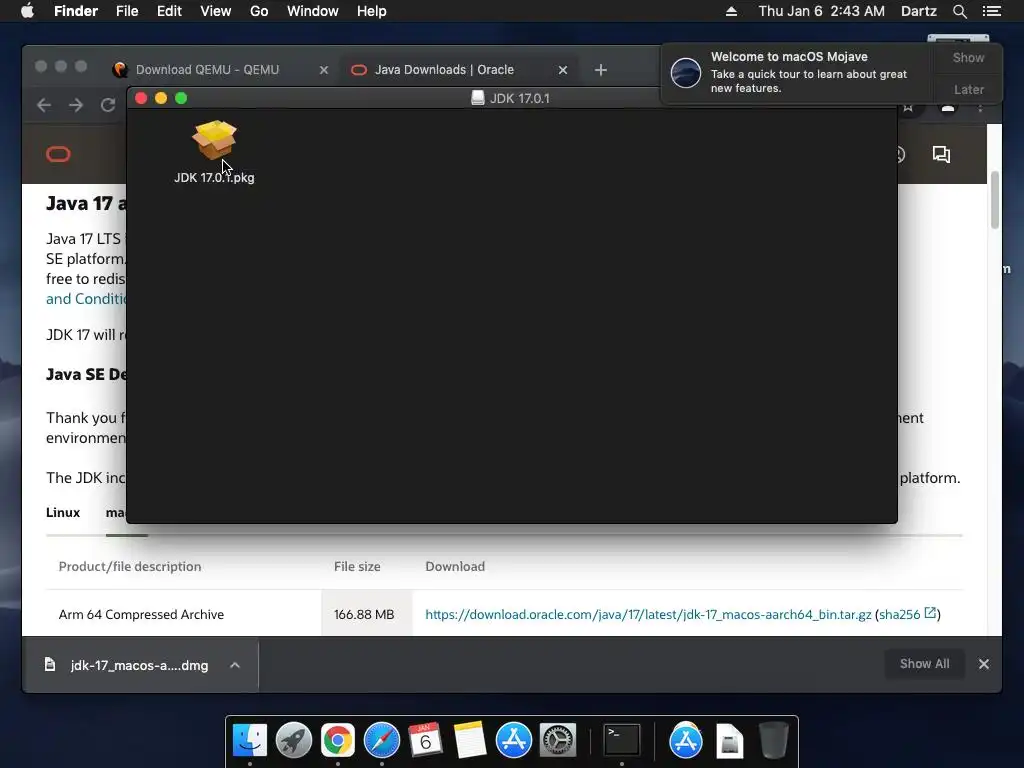Click the eject icon in menu bar

731,11
